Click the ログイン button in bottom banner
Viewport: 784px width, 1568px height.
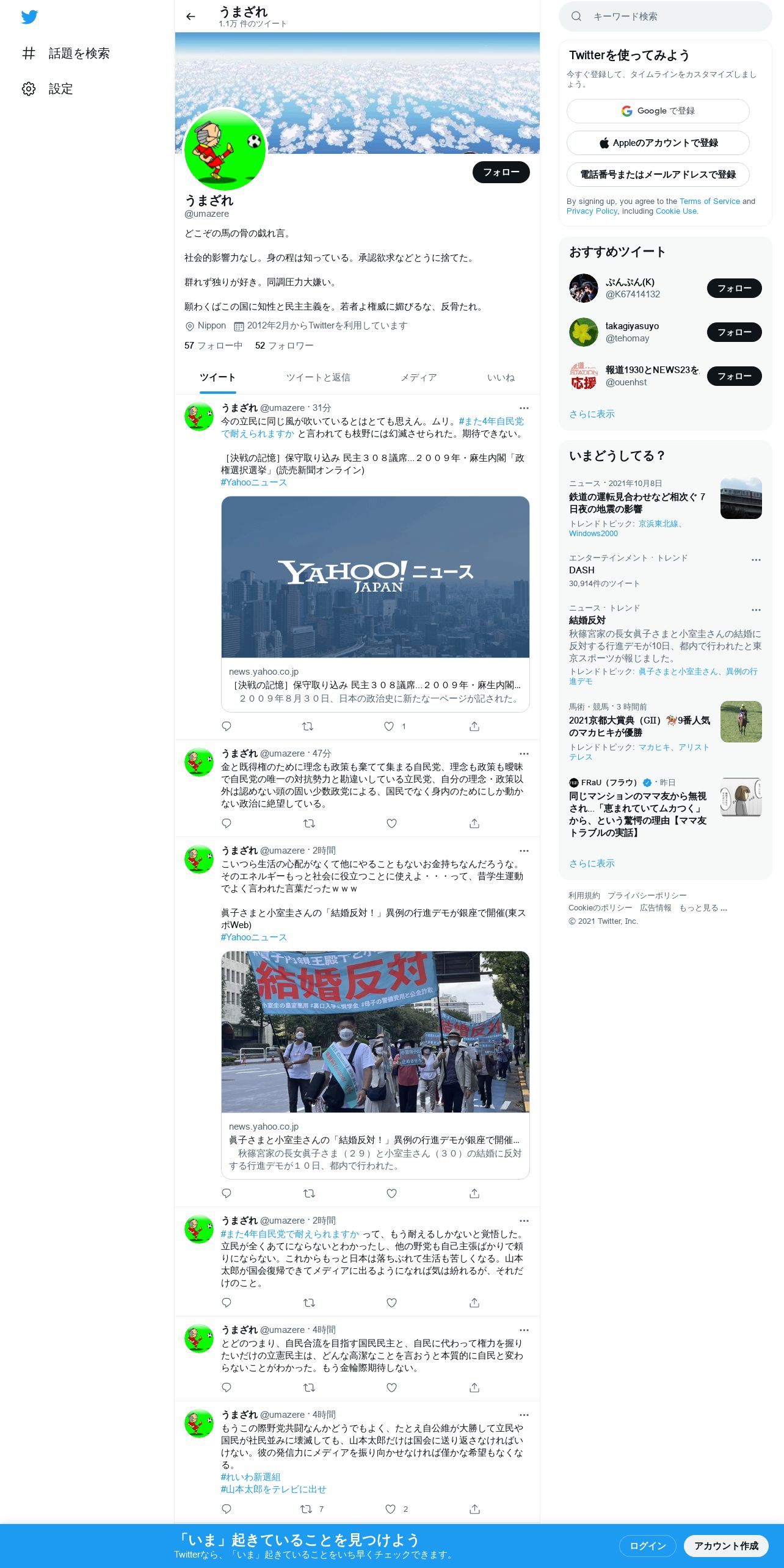pos(647,1546)
